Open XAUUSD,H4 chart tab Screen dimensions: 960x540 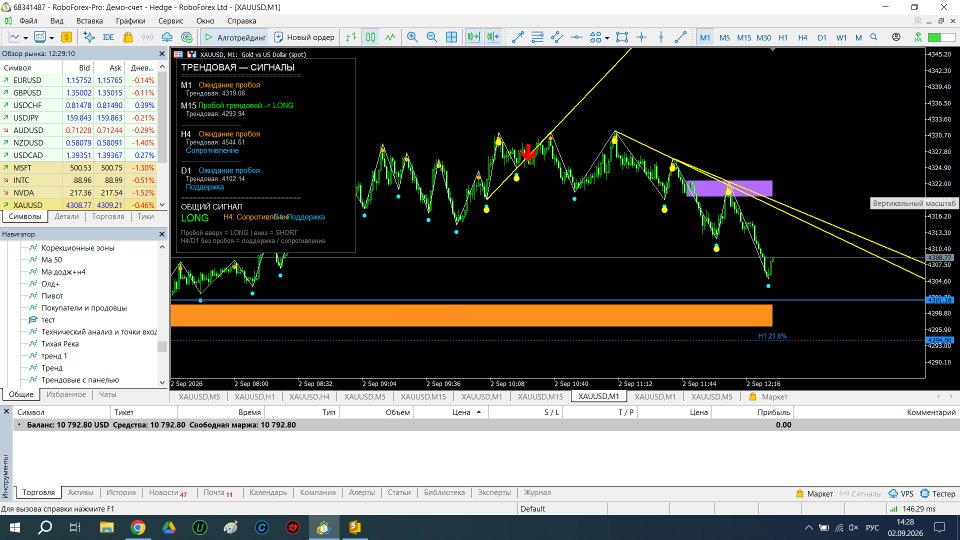(x=309, y=397)
